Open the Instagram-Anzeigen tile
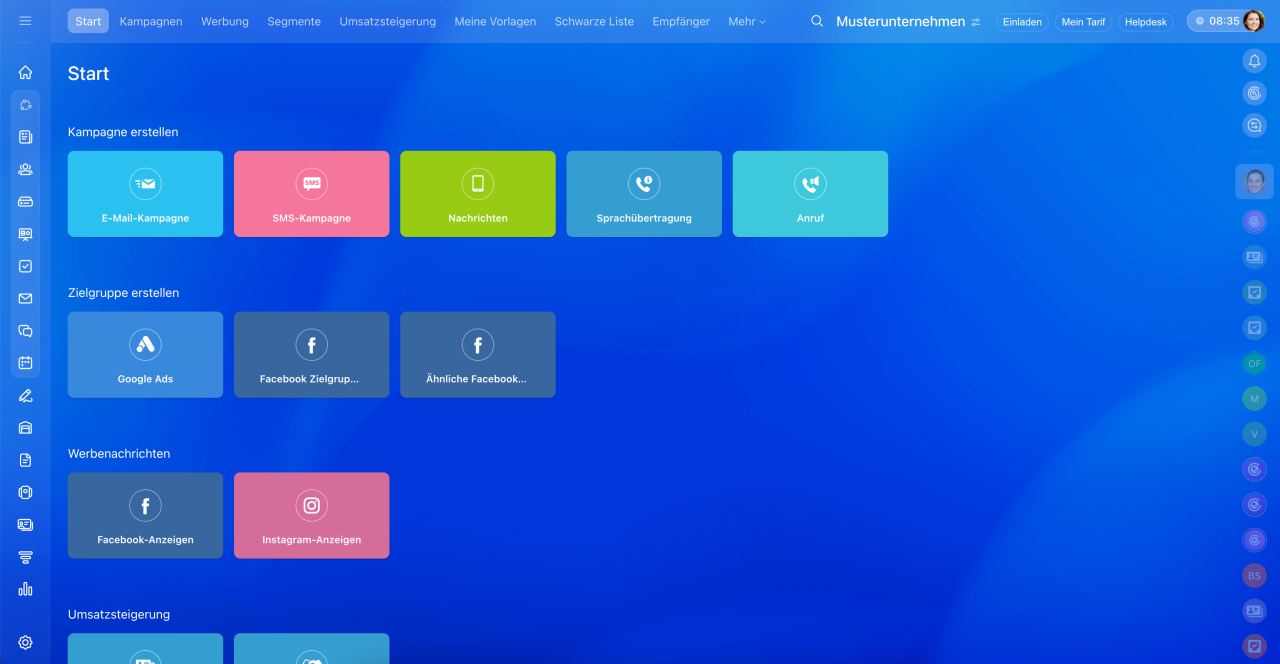1280x664 pixels. click(312, 515)
